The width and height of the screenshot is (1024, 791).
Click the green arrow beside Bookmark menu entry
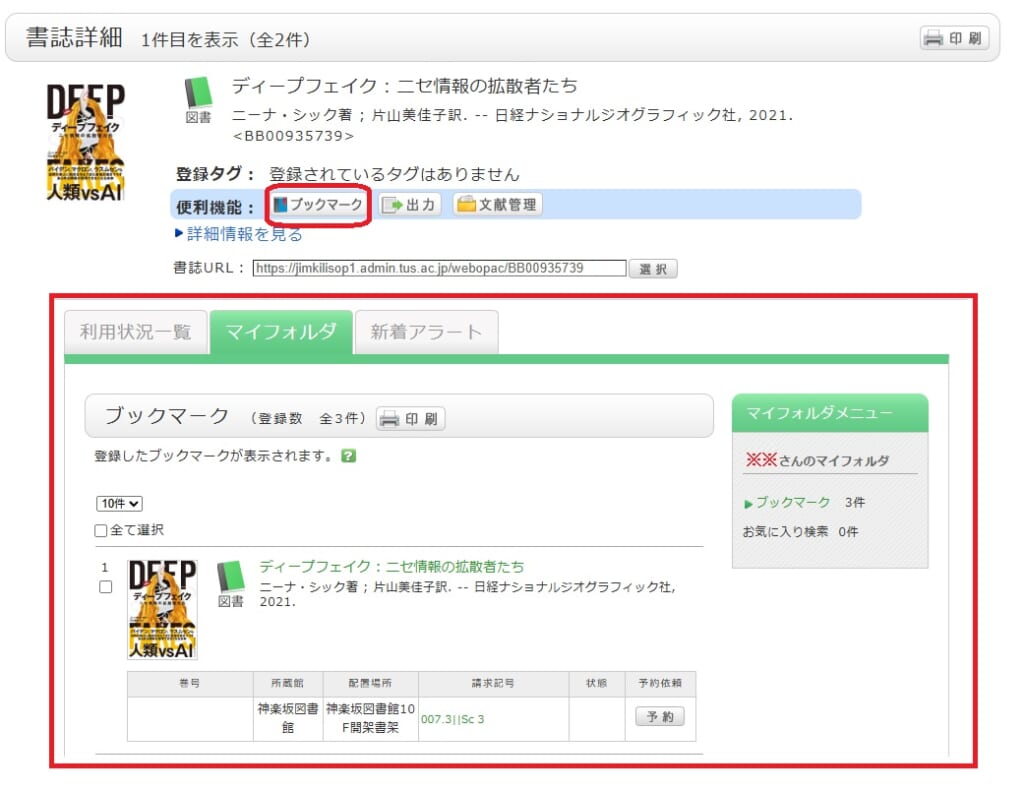tap(748, 503)
